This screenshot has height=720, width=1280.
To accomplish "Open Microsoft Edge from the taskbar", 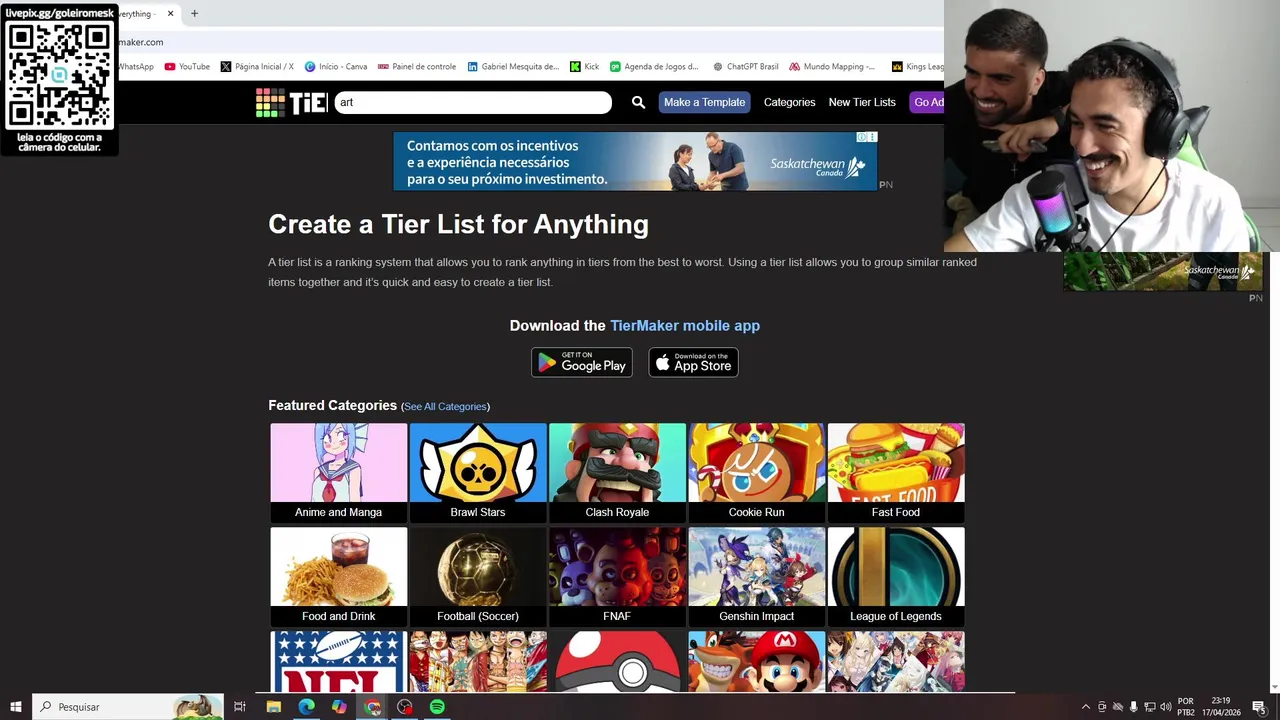I will 306,707.
